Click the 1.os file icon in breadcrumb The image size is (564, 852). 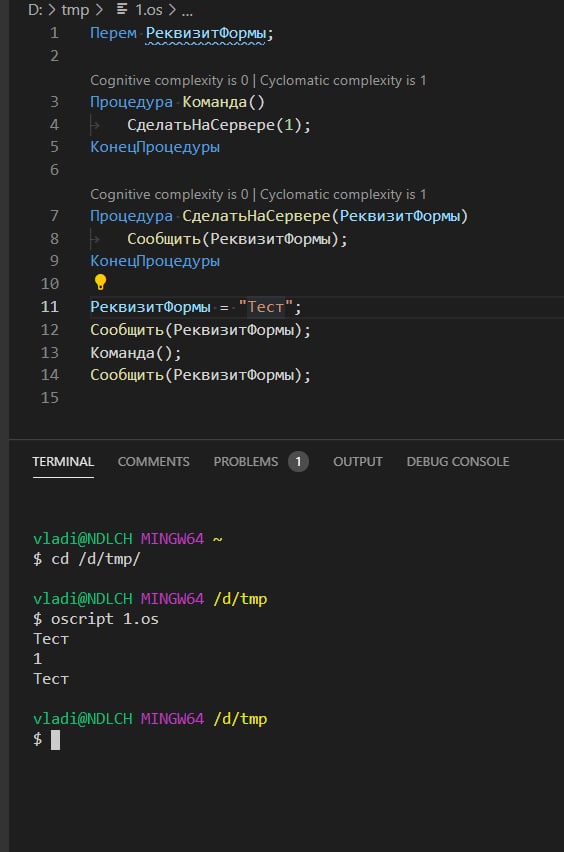pos(122,9)
